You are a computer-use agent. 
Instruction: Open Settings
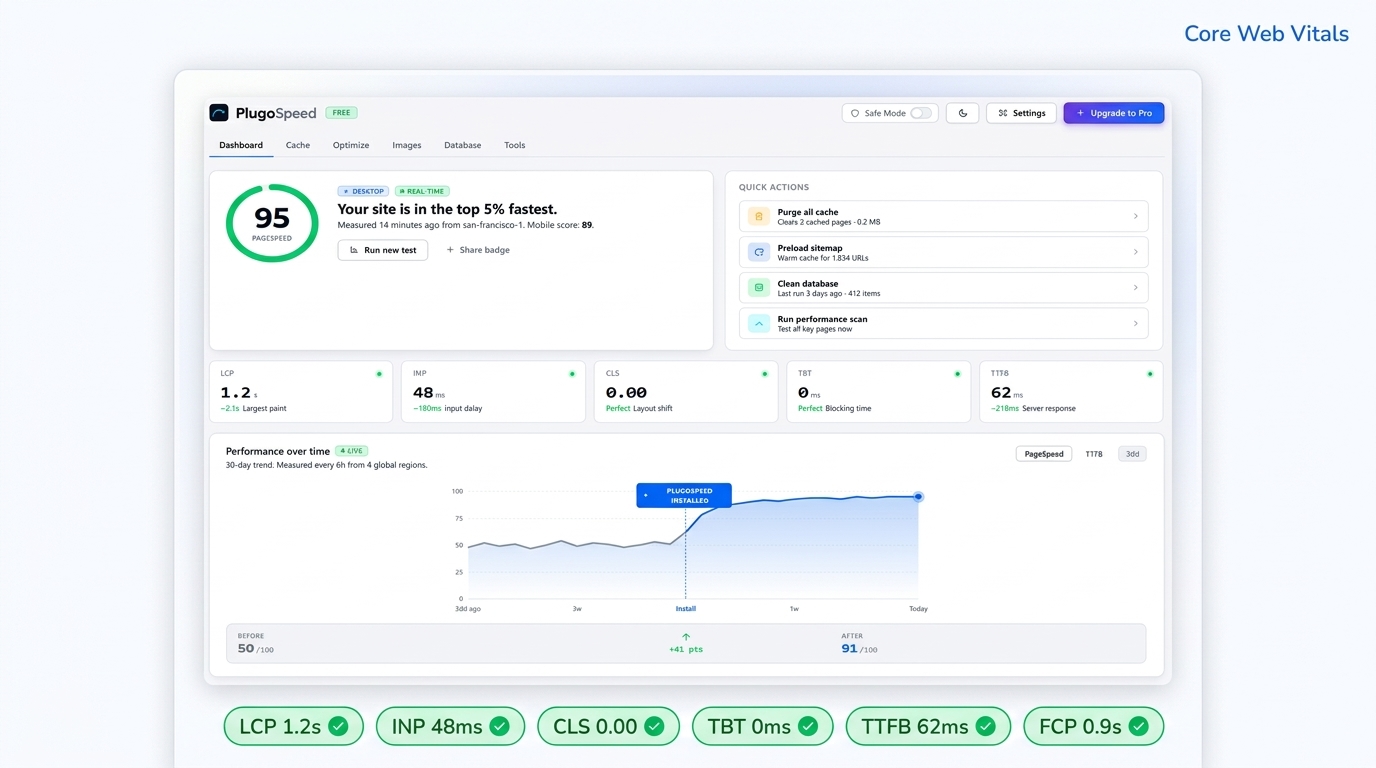point(1021,113)
